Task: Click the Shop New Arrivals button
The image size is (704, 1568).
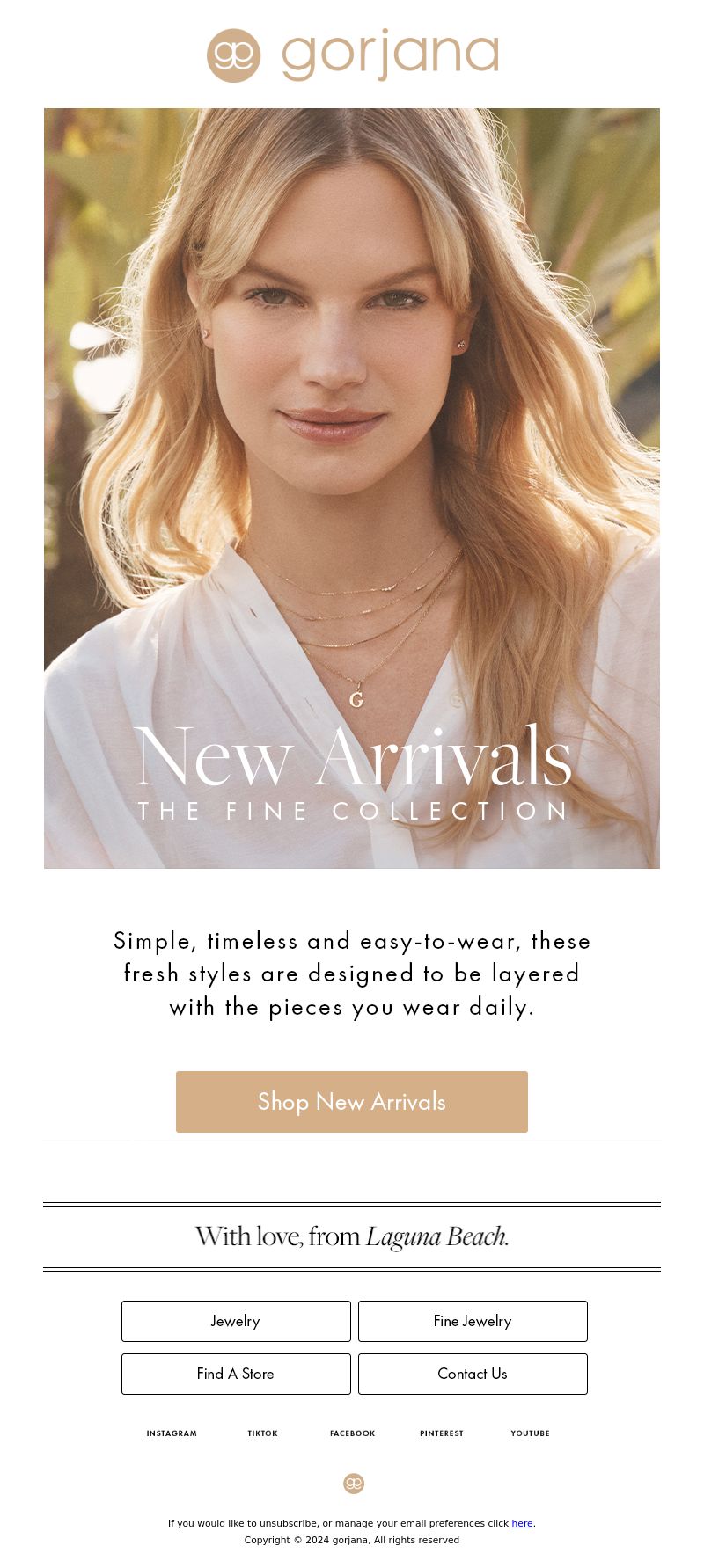Action: pyautogui.click(x=352, y=1102)
